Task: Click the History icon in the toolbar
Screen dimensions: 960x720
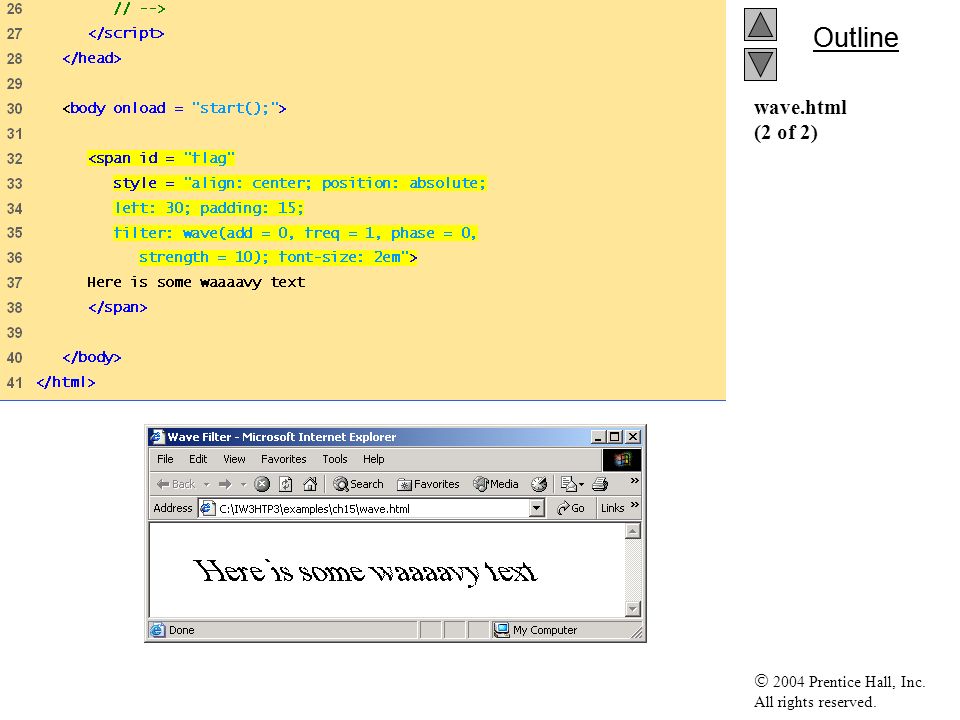Action: 539,484
